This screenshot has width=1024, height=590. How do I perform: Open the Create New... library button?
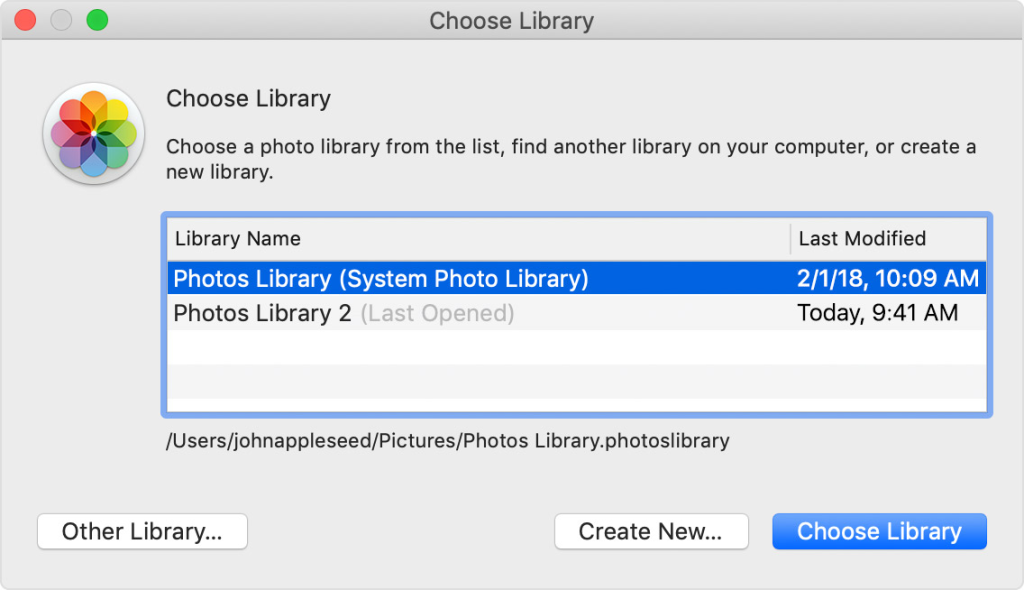click(x=651, y=532)
